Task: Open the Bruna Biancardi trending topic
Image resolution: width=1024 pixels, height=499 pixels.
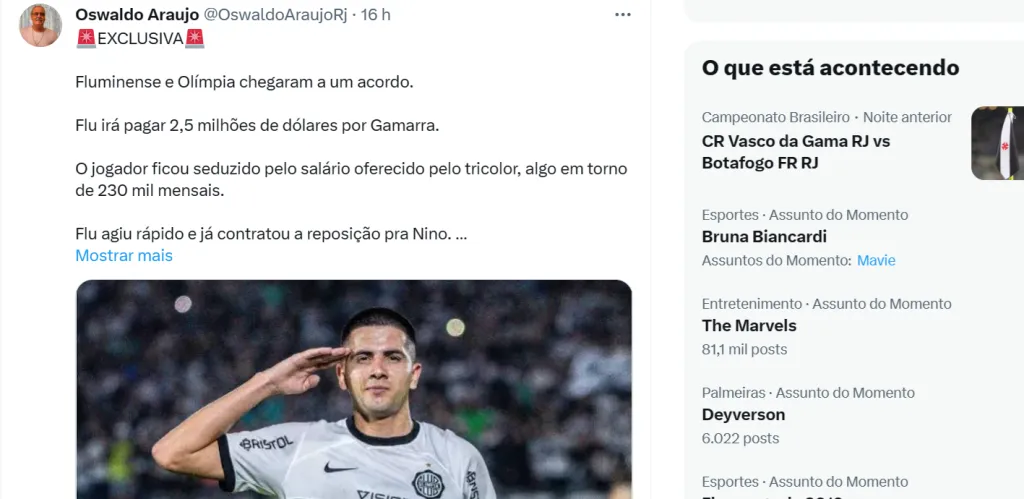Action: [764, 237]
